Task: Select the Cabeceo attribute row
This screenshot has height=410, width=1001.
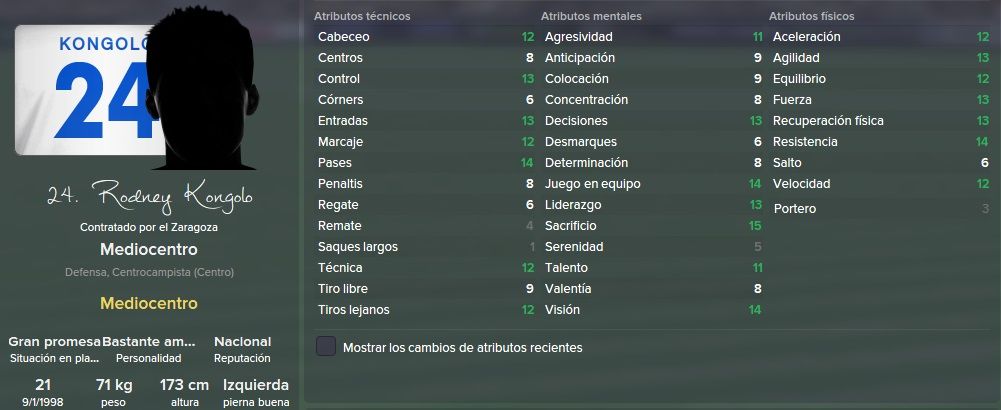Action: point(426,37)
